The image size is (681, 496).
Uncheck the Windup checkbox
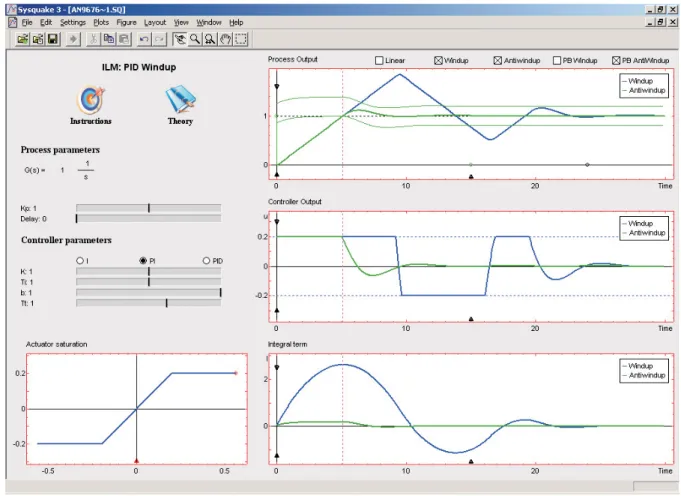[x=438, y=60]
